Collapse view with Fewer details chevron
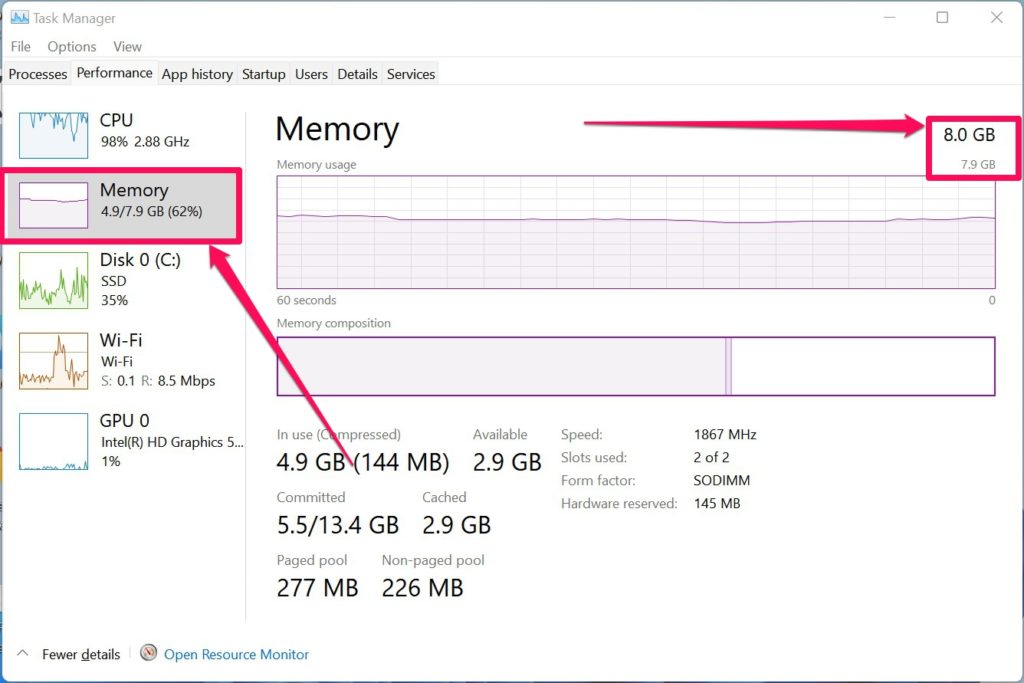1024x683 pixels. pos(23,653)
